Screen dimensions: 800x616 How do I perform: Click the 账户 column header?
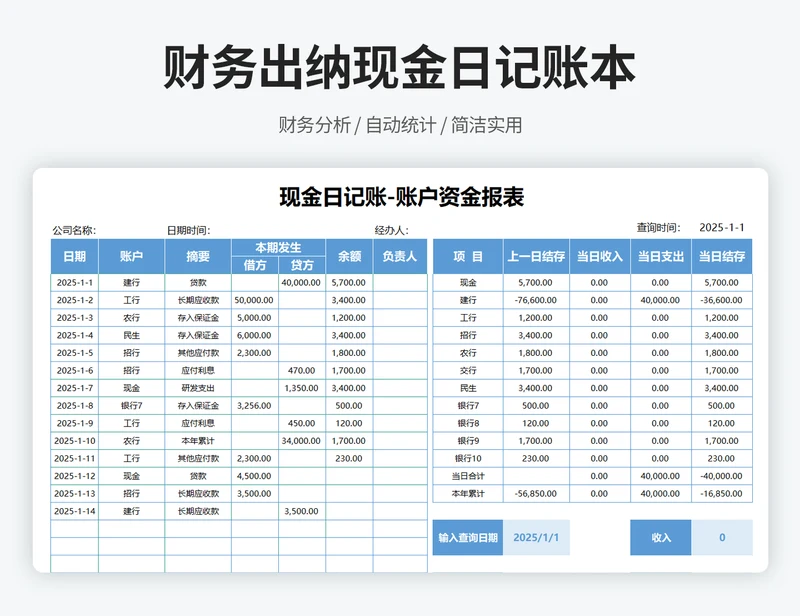point(131,256)
